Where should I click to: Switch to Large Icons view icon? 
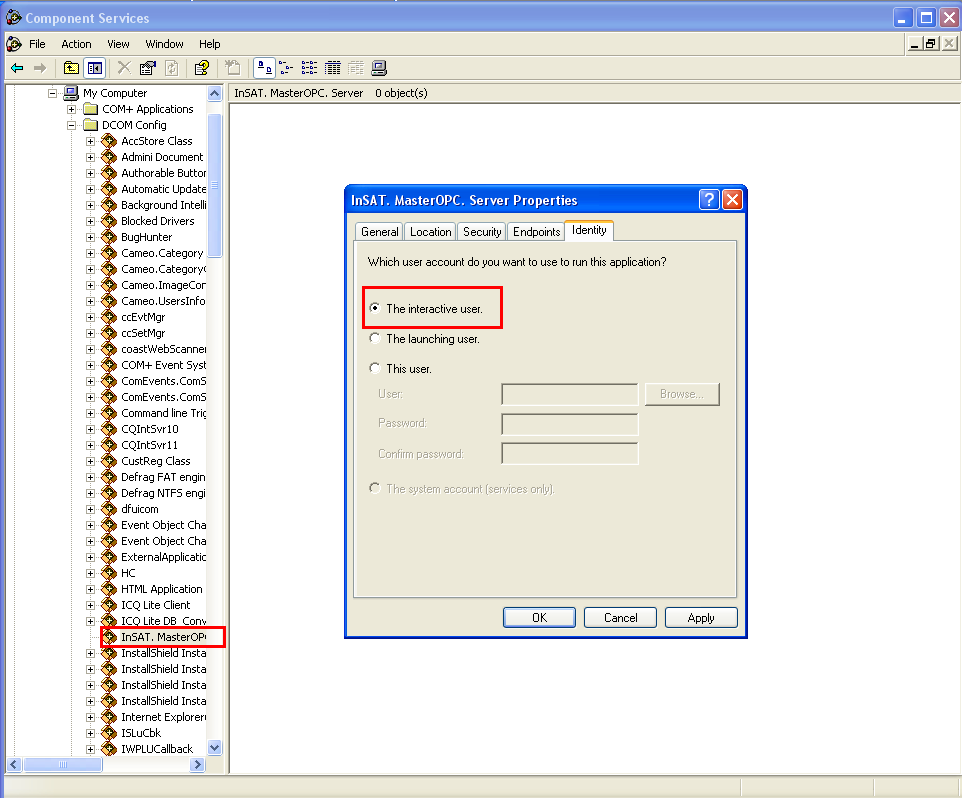click(264, 68)
